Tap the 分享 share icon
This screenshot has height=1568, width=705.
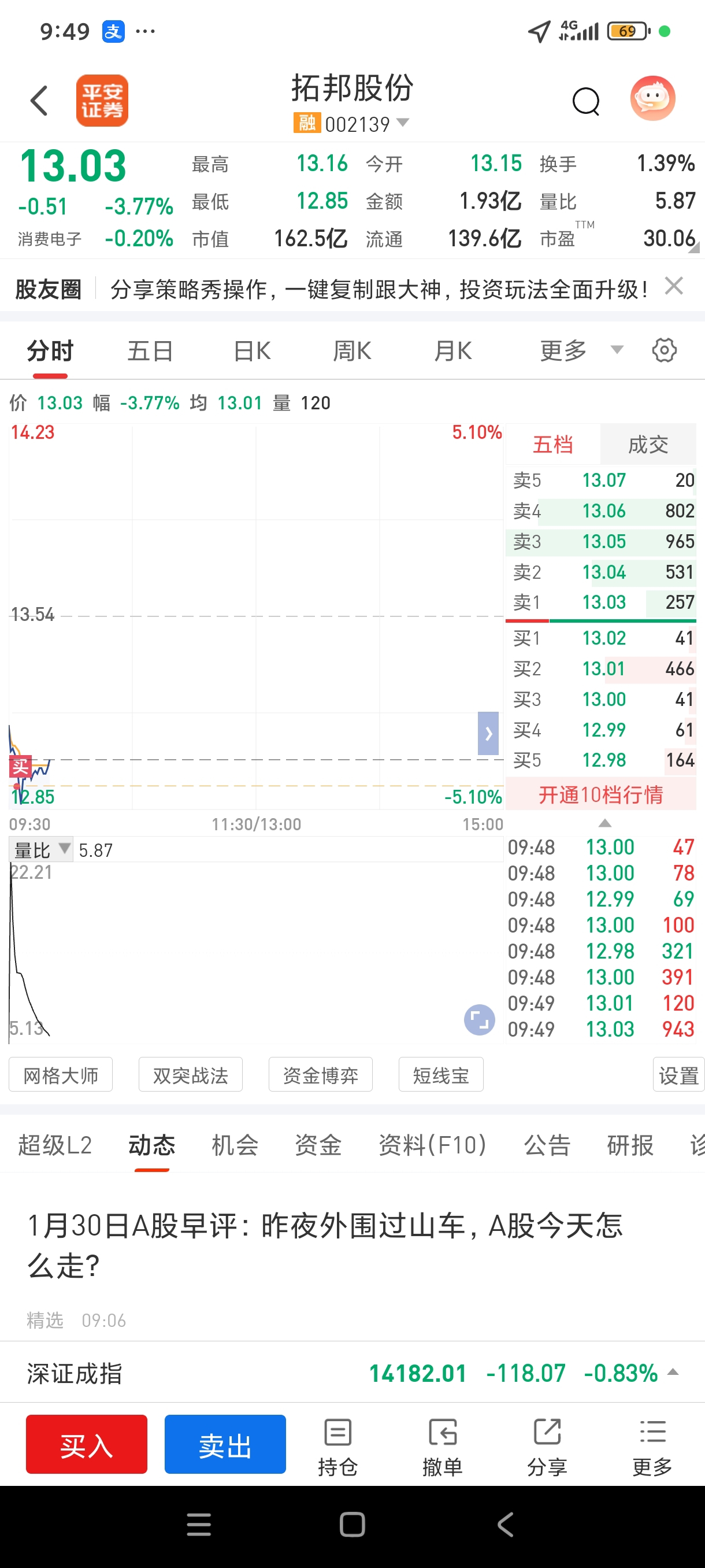coord(547,1446)
